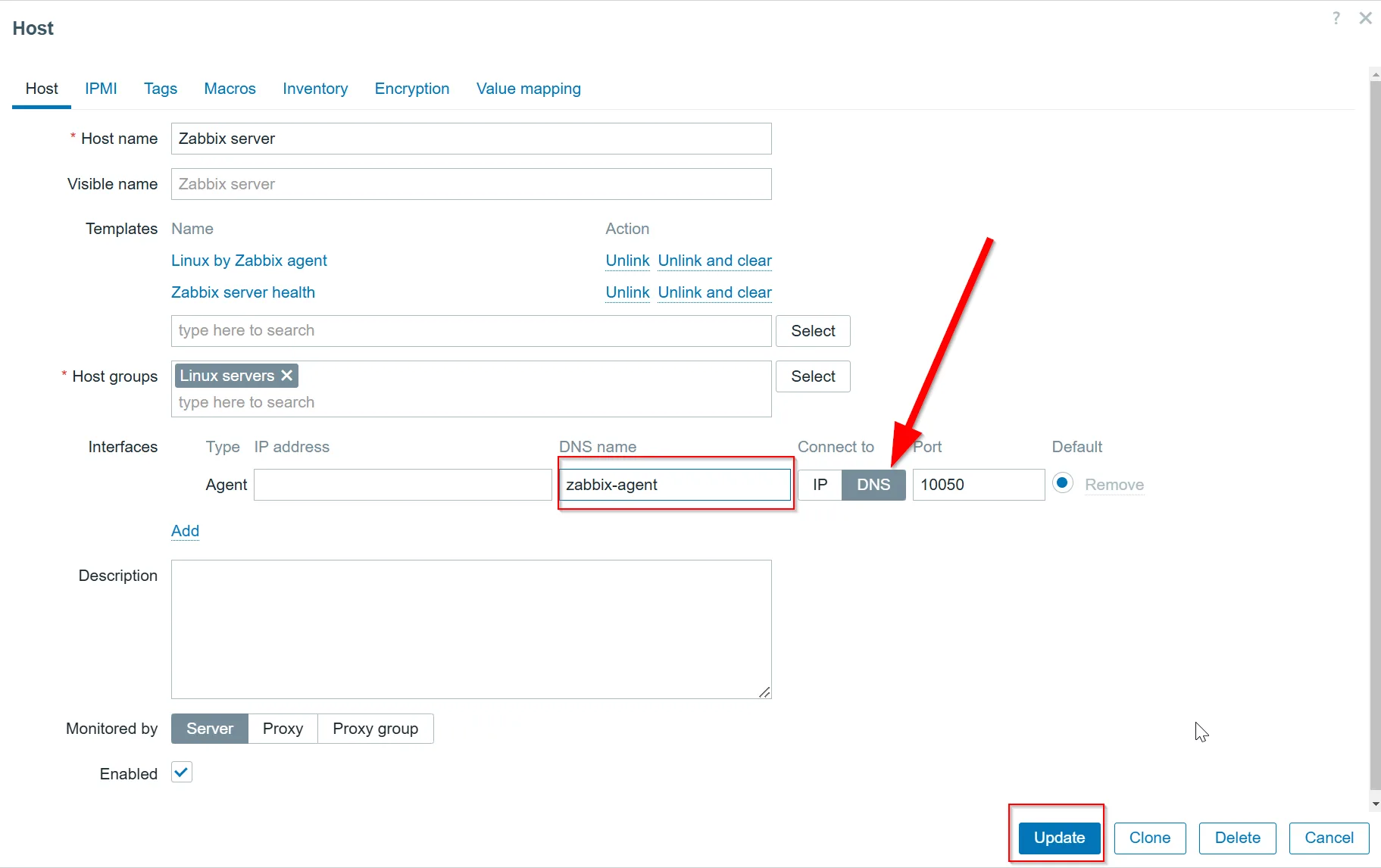Unlink and clear Zabbix server health
Viewport: 1381px width, 868px height.
click(714, 292)
